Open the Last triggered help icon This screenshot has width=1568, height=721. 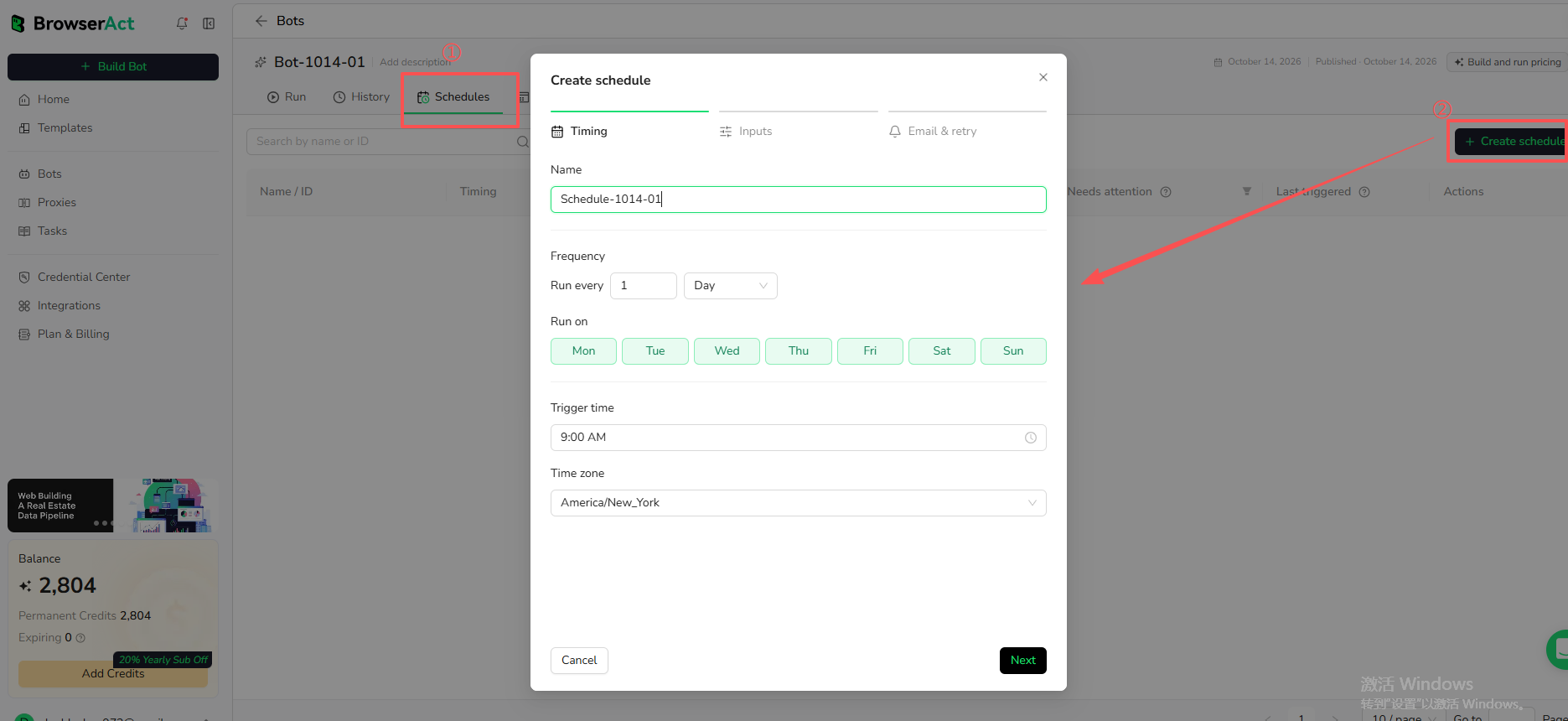coord(1364,192)
